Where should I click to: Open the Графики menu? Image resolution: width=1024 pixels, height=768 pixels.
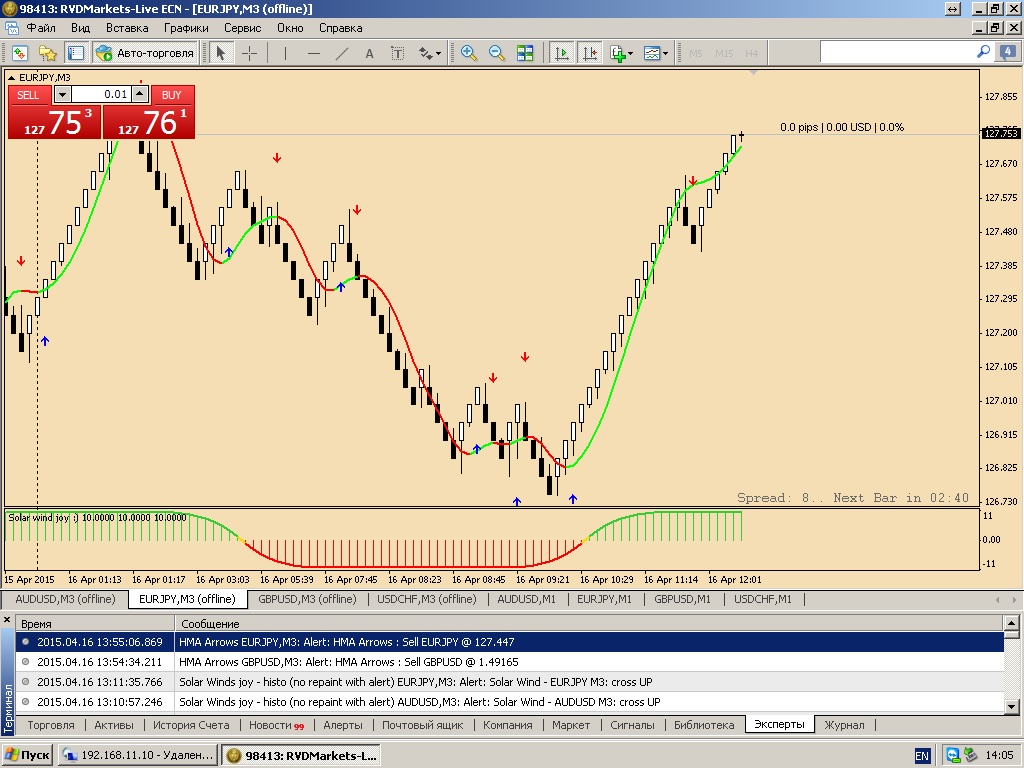[x=186, y=28]
